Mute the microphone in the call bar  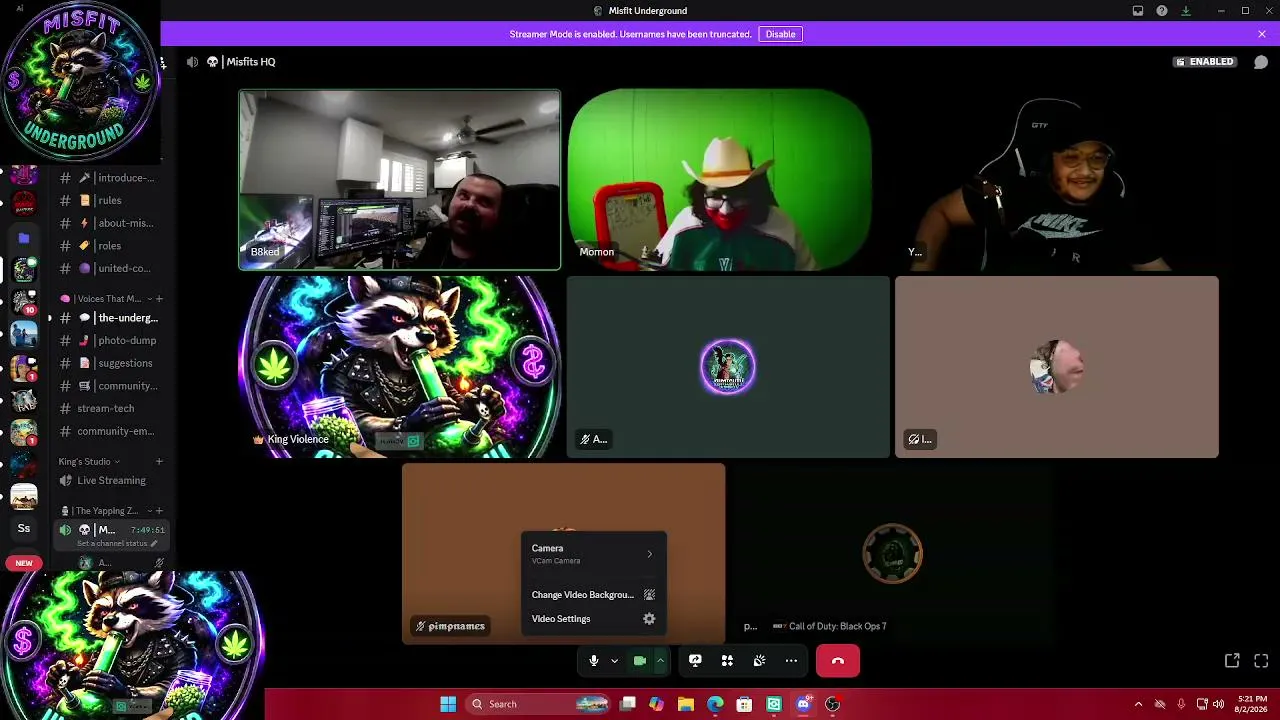click(593, 661)
